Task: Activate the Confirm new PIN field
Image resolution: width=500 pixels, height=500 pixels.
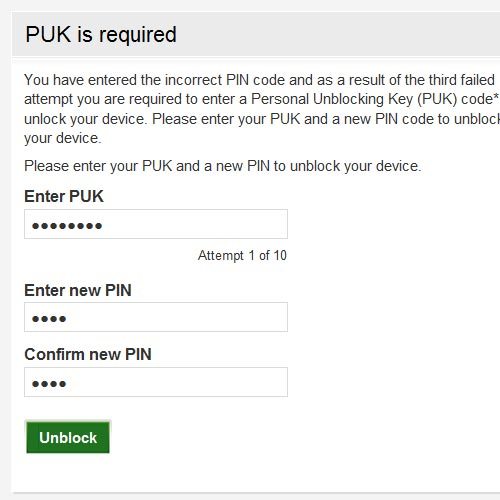Action: pos(156,382)
